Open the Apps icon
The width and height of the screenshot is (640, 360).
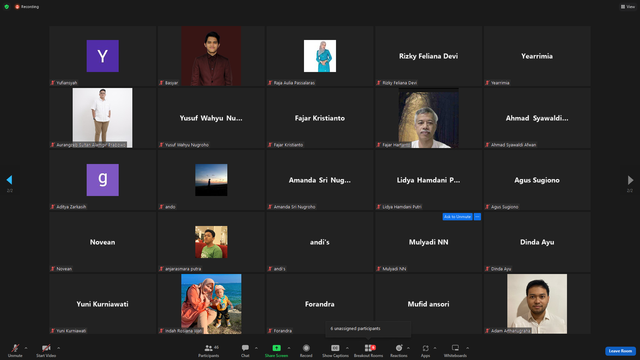(425, 348)
